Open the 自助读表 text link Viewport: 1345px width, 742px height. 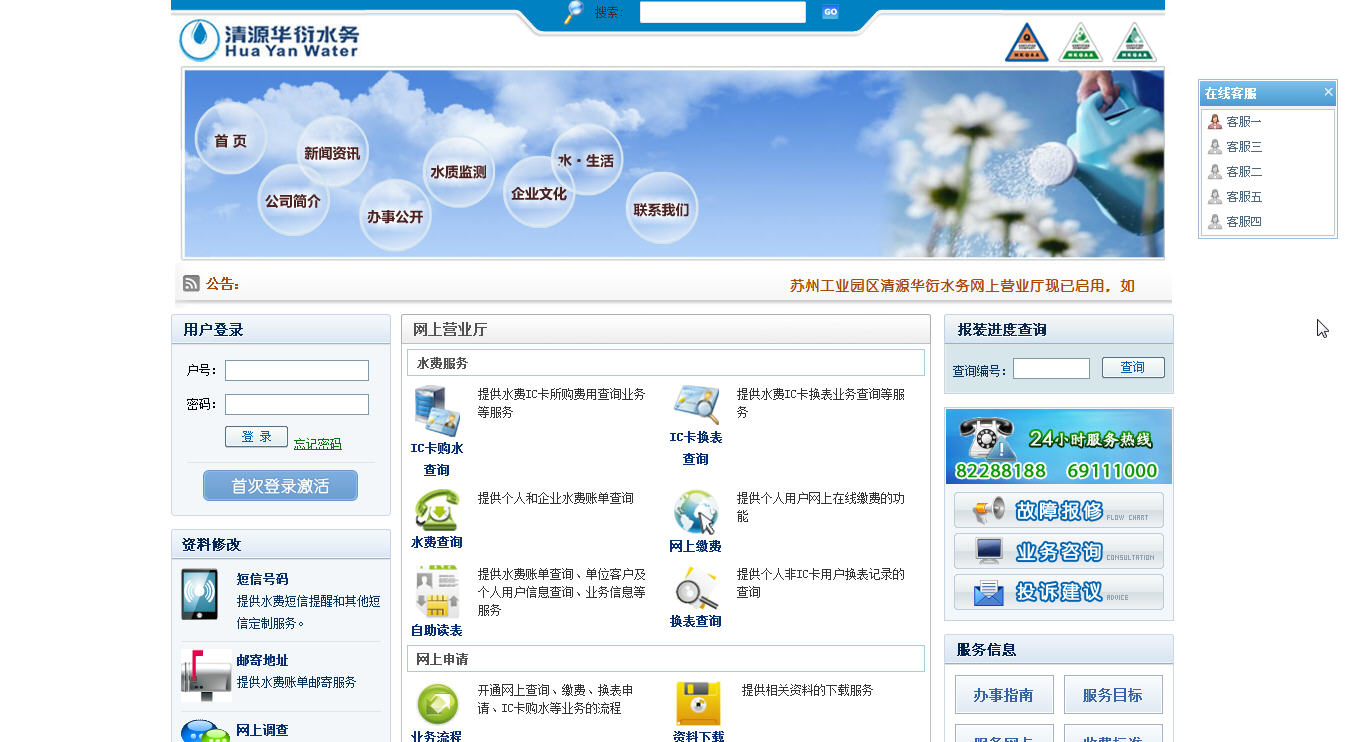click(437, 630)
